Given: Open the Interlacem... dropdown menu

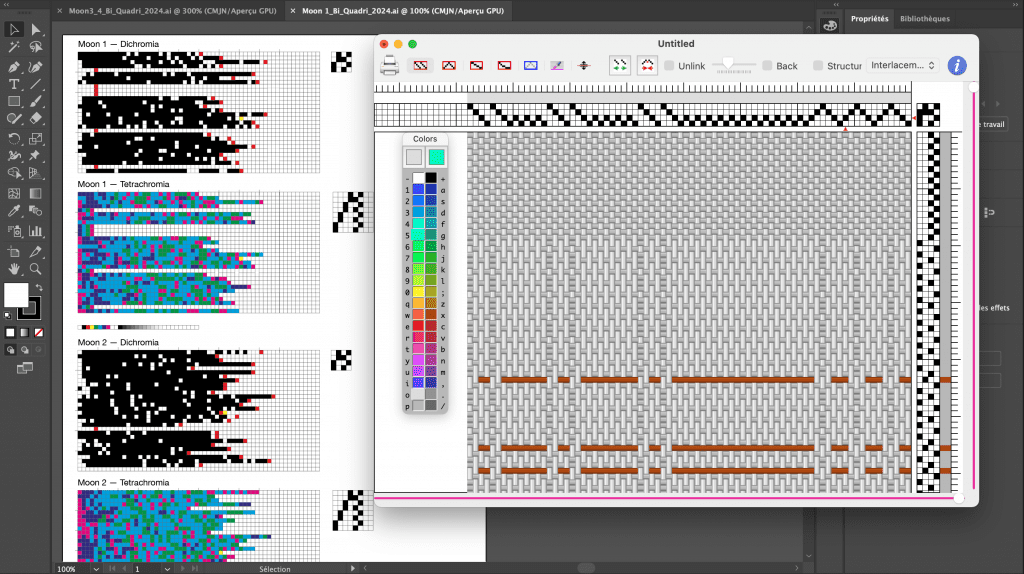Looking at the screenshot, I should (x=903, y=65).
